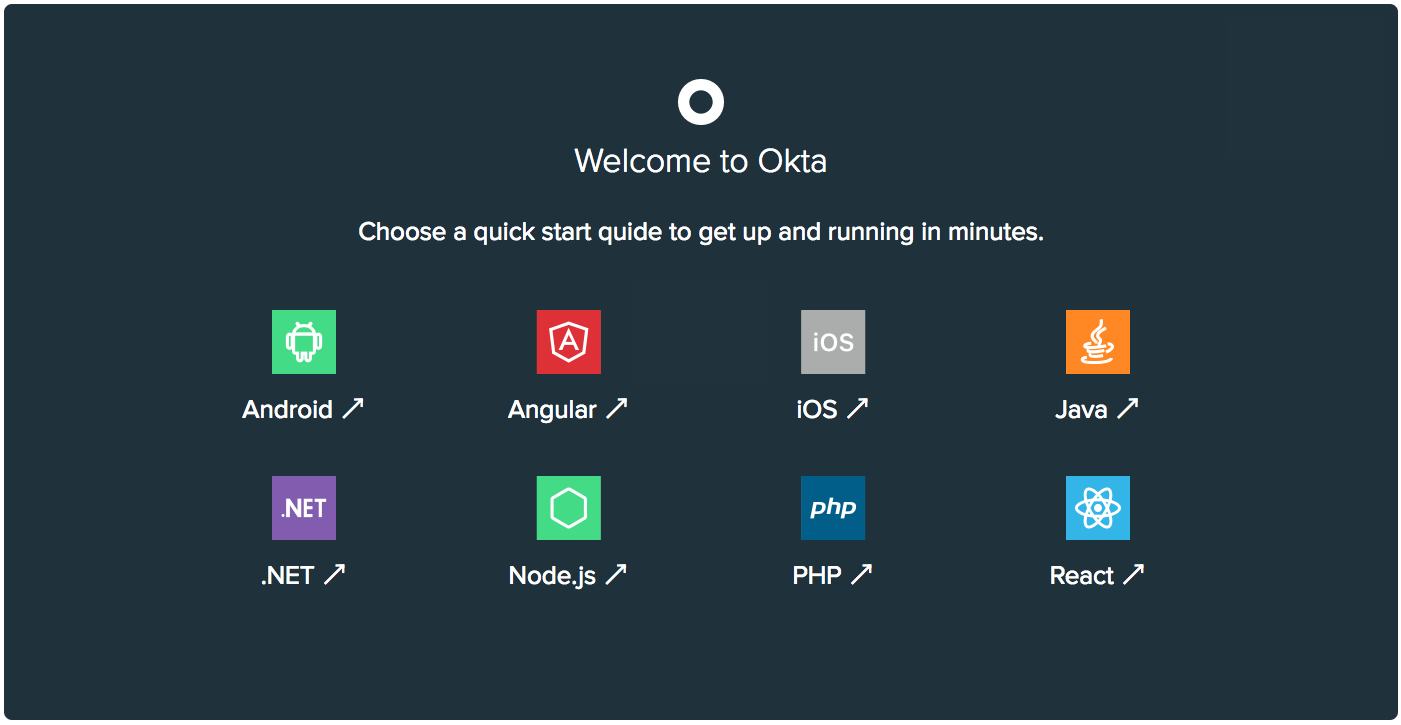Click the gray iOS icon tile
Image resolution: width=1401 pixels, height=725 pixels.
[x=833, y=342]
